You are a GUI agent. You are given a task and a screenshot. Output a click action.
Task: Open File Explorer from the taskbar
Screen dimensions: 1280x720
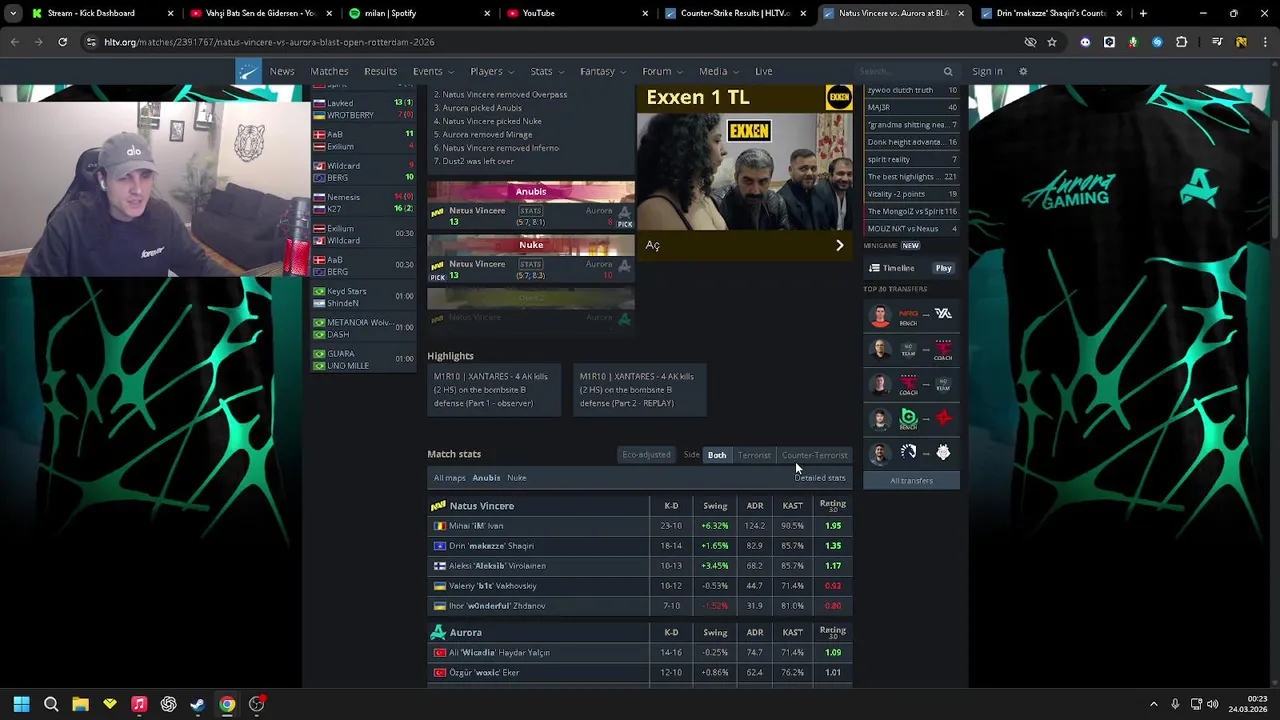tap(80, 704)
